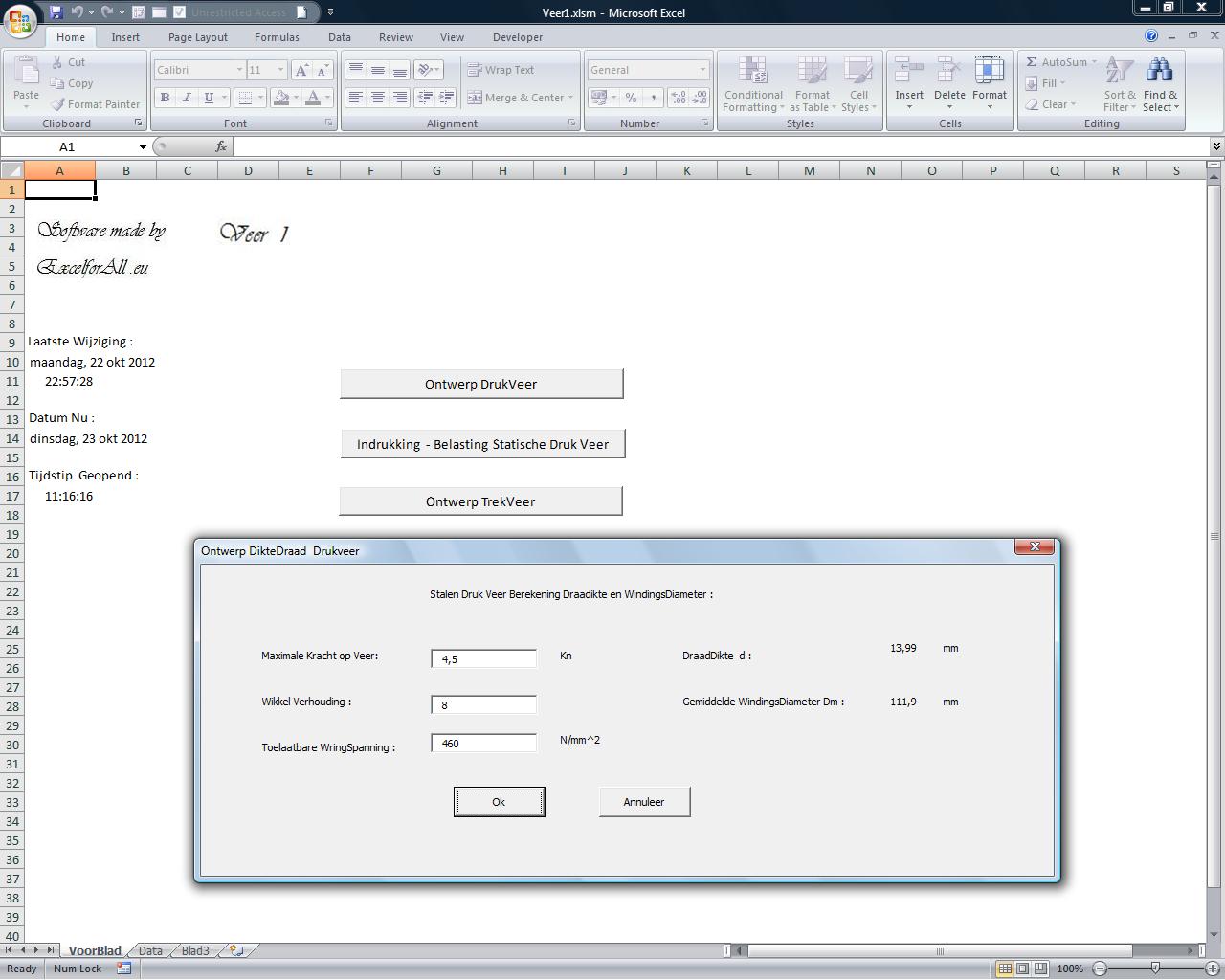
Task: Click the zoom slider handle
Action: pos(1155,969)
